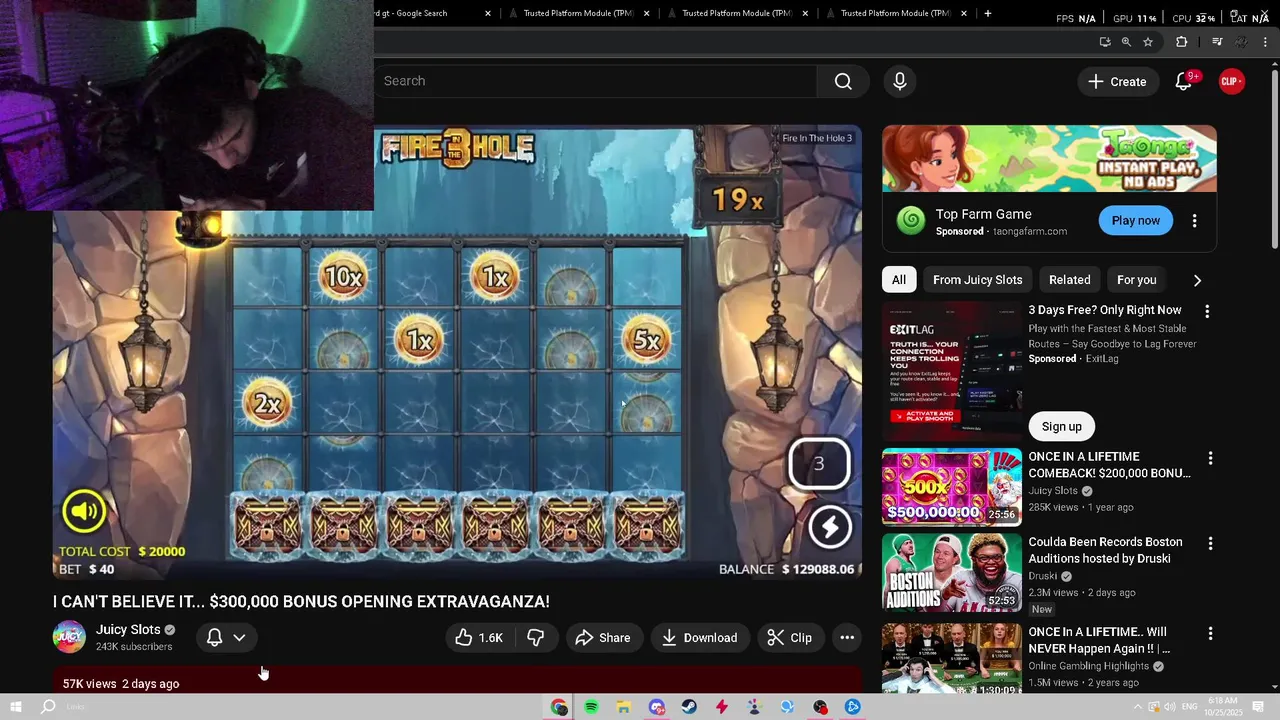Close the Google Search browser tab
This screenshot has width=1280, height=720.
point(488,13)
